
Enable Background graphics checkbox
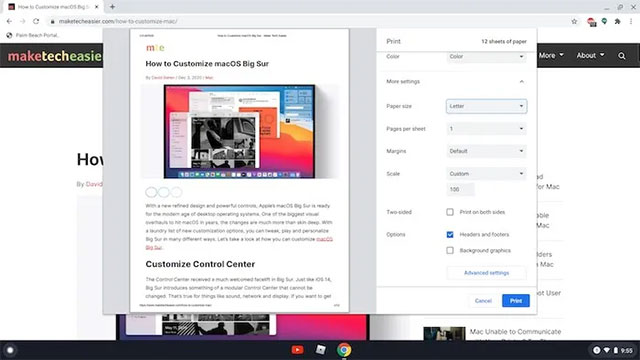450,251
